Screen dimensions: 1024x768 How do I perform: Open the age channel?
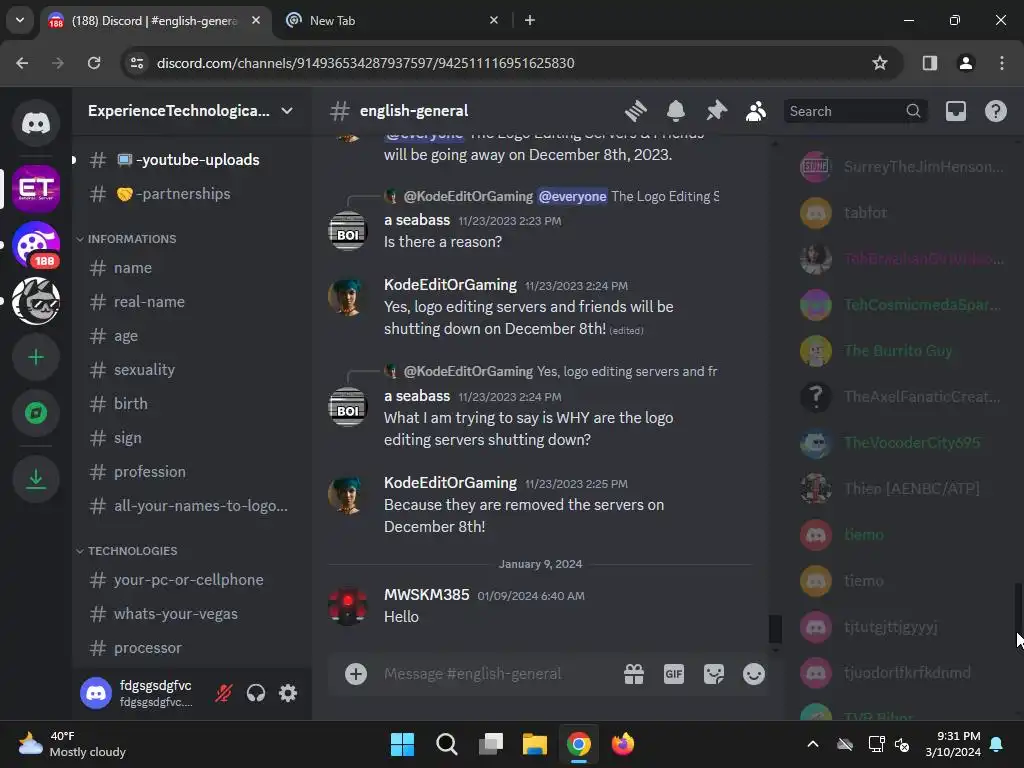point(191,336)
